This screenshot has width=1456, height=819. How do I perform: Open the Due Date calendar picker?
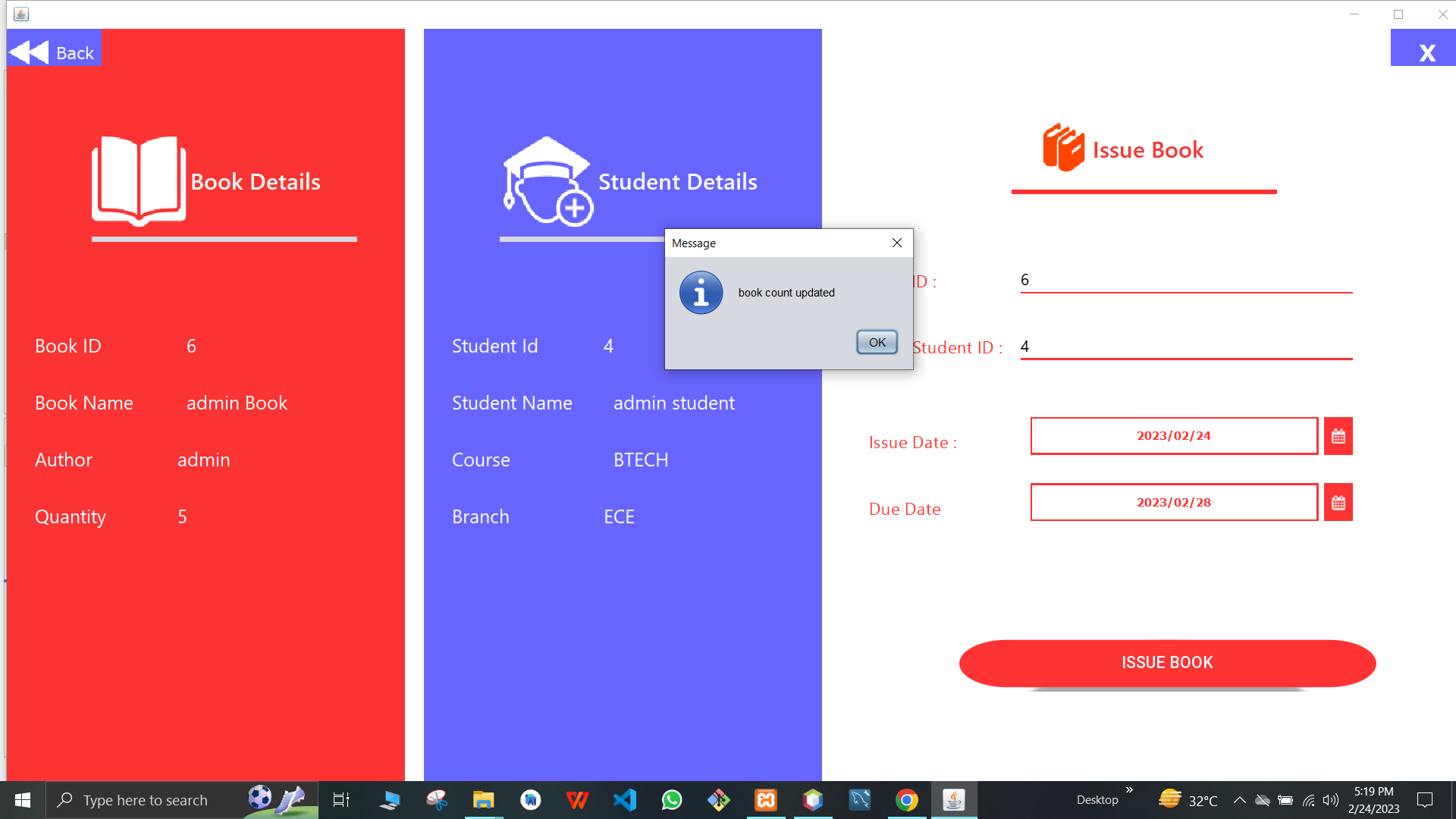tap(1338, 503)
